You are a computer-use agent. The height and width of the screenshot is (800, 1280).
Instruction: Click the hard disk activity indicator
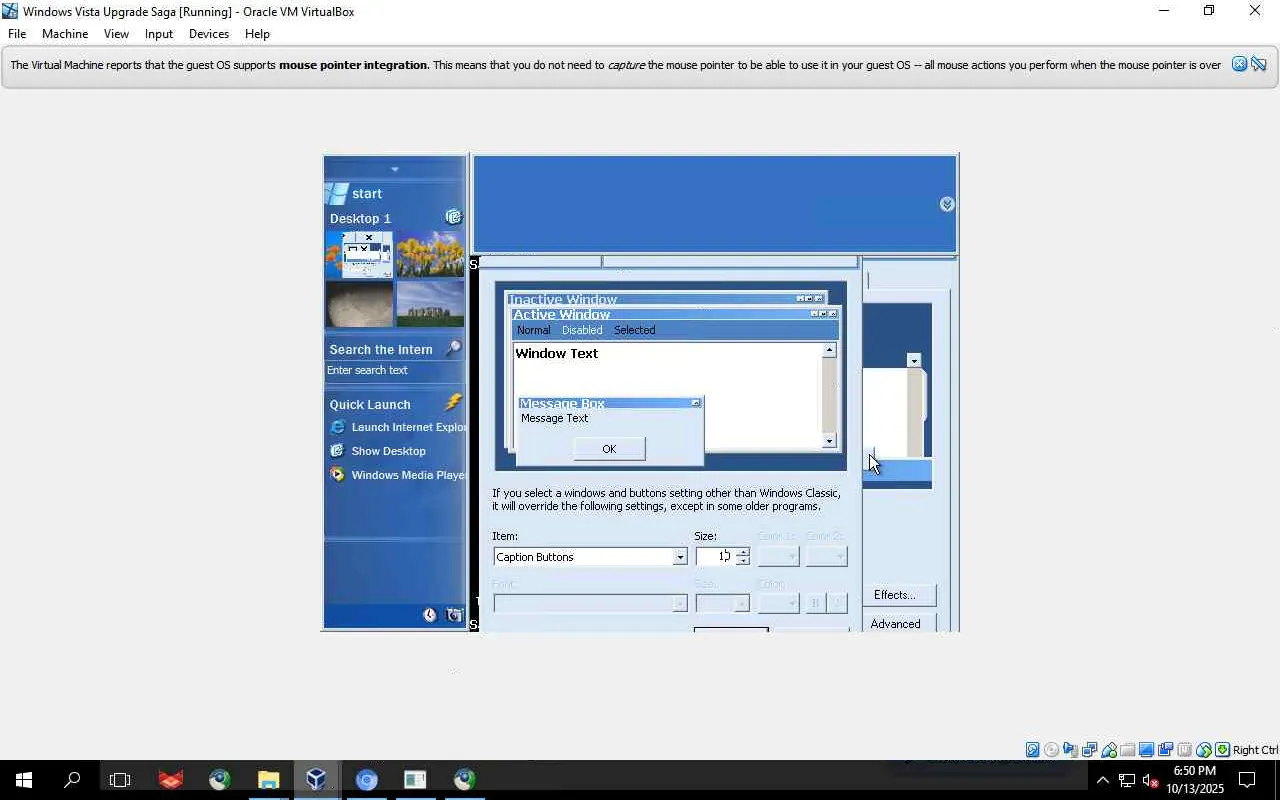1033,750
